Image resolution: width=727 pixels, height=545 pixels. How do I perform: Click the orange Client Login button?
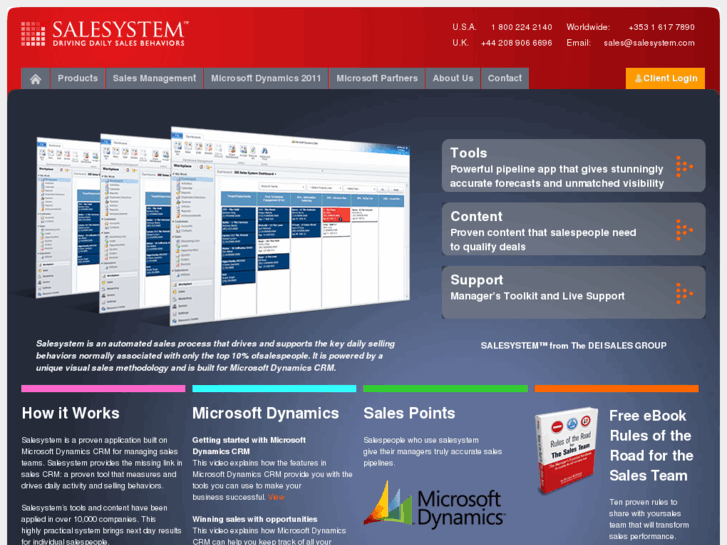(x=665, y=78)
